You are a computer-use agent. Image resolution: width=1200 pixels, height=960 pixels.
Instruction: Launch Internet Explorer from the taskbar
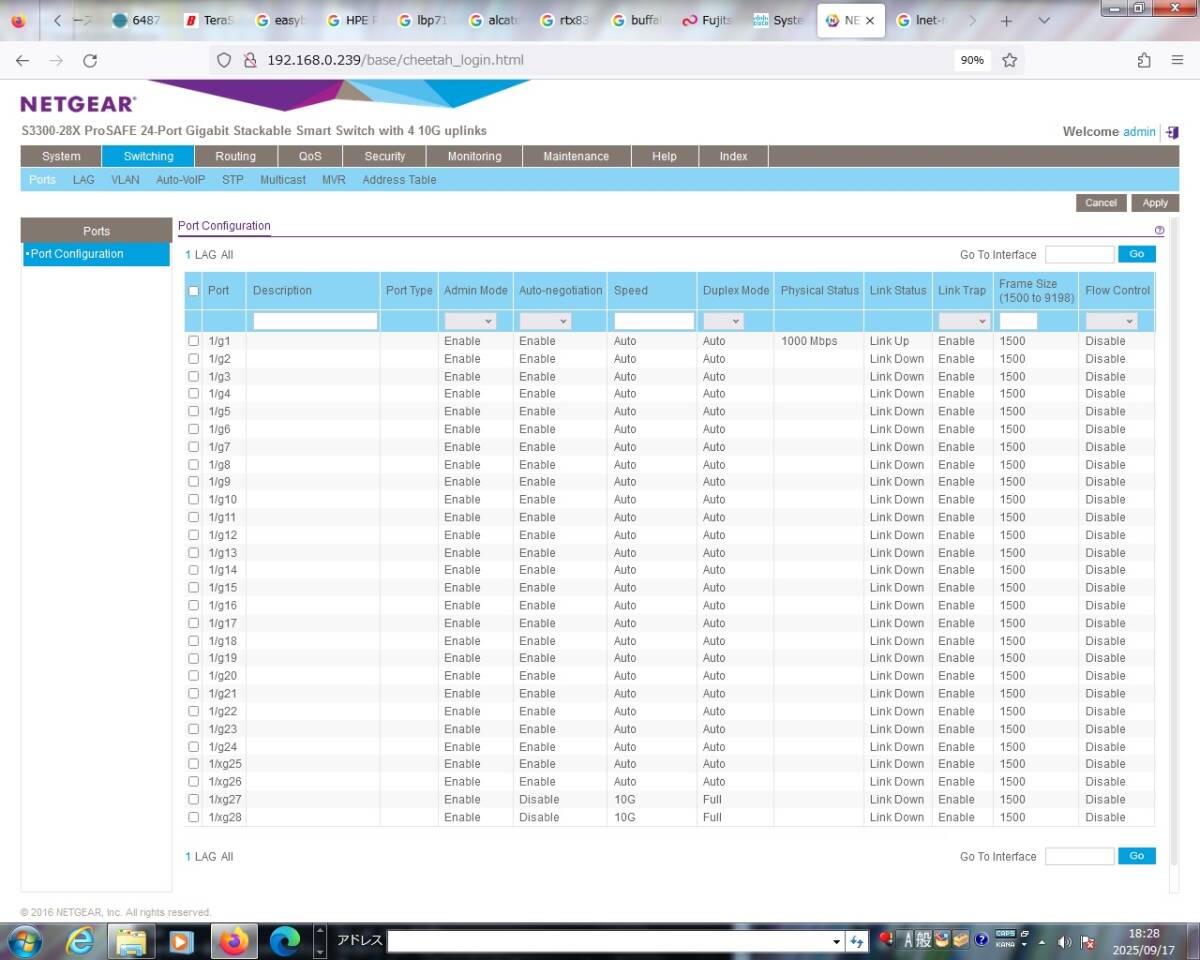pyautogui.click(x=80, y=941)
